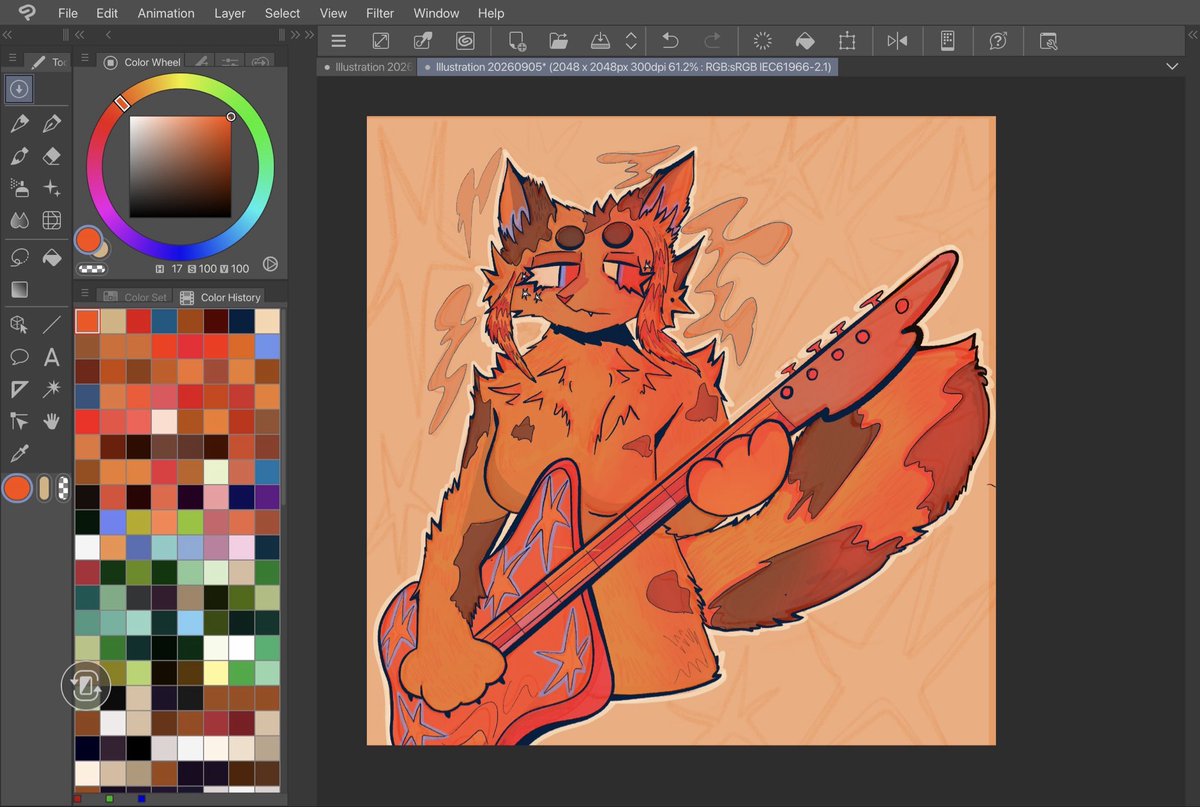Click the hue ring handle on color wheel
The image size is (1200, 807).
pos(122,103)
